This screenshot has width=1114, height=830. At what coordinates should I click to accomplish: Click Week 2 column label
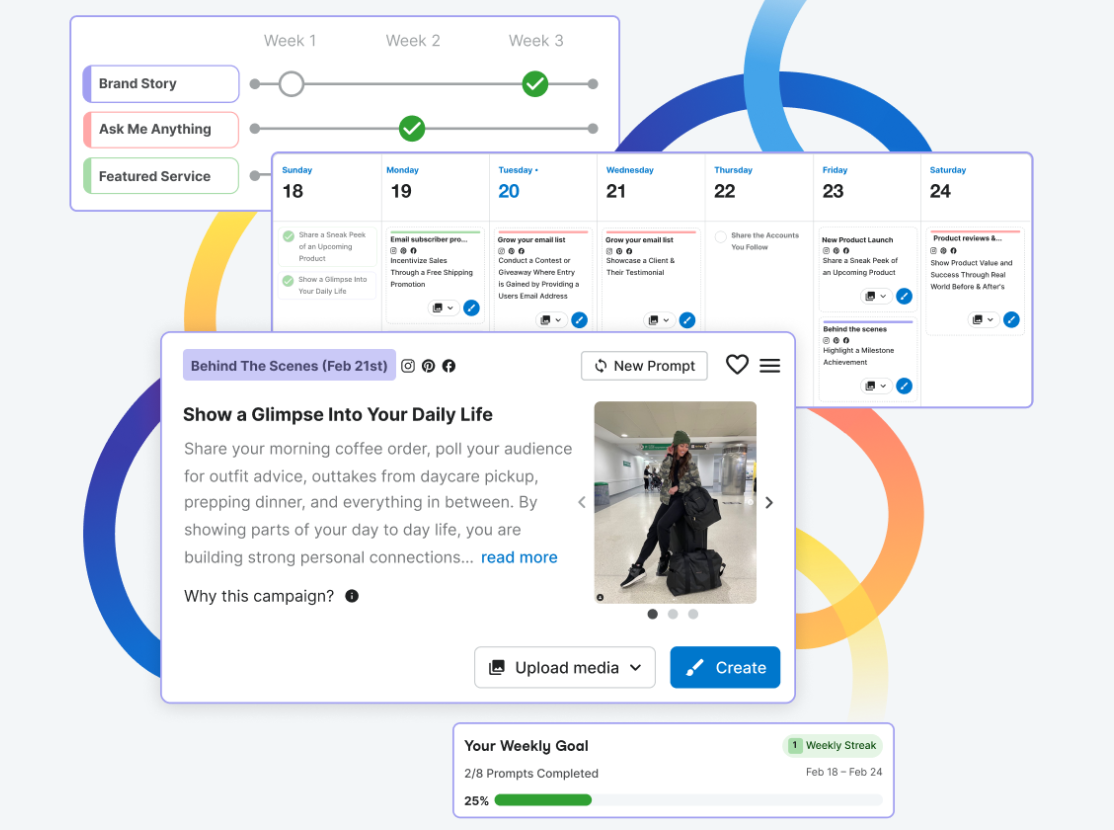pos(413,41)
